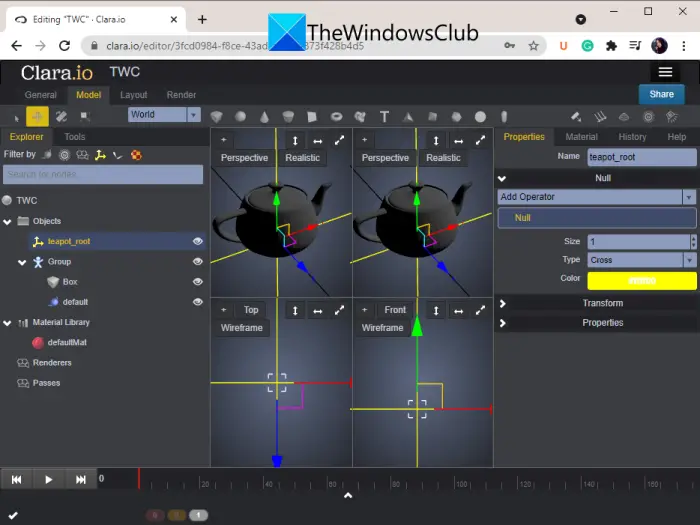Insert a text object with T icon

(384, 117)
